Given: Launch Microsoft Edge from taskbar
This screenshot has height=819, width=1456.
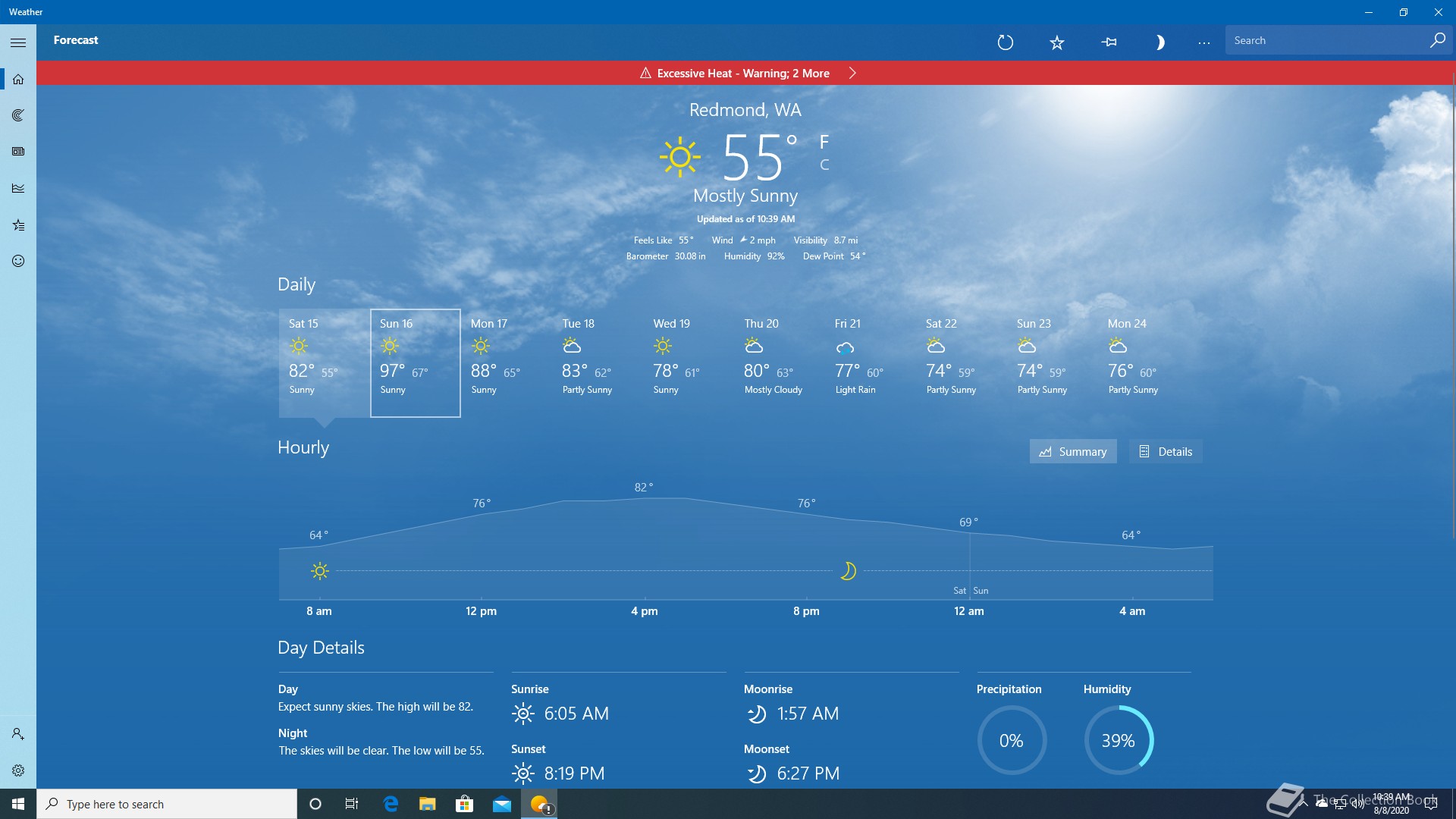Looking at the screenshot, I should pyautogui.click(x=391, y=804).
